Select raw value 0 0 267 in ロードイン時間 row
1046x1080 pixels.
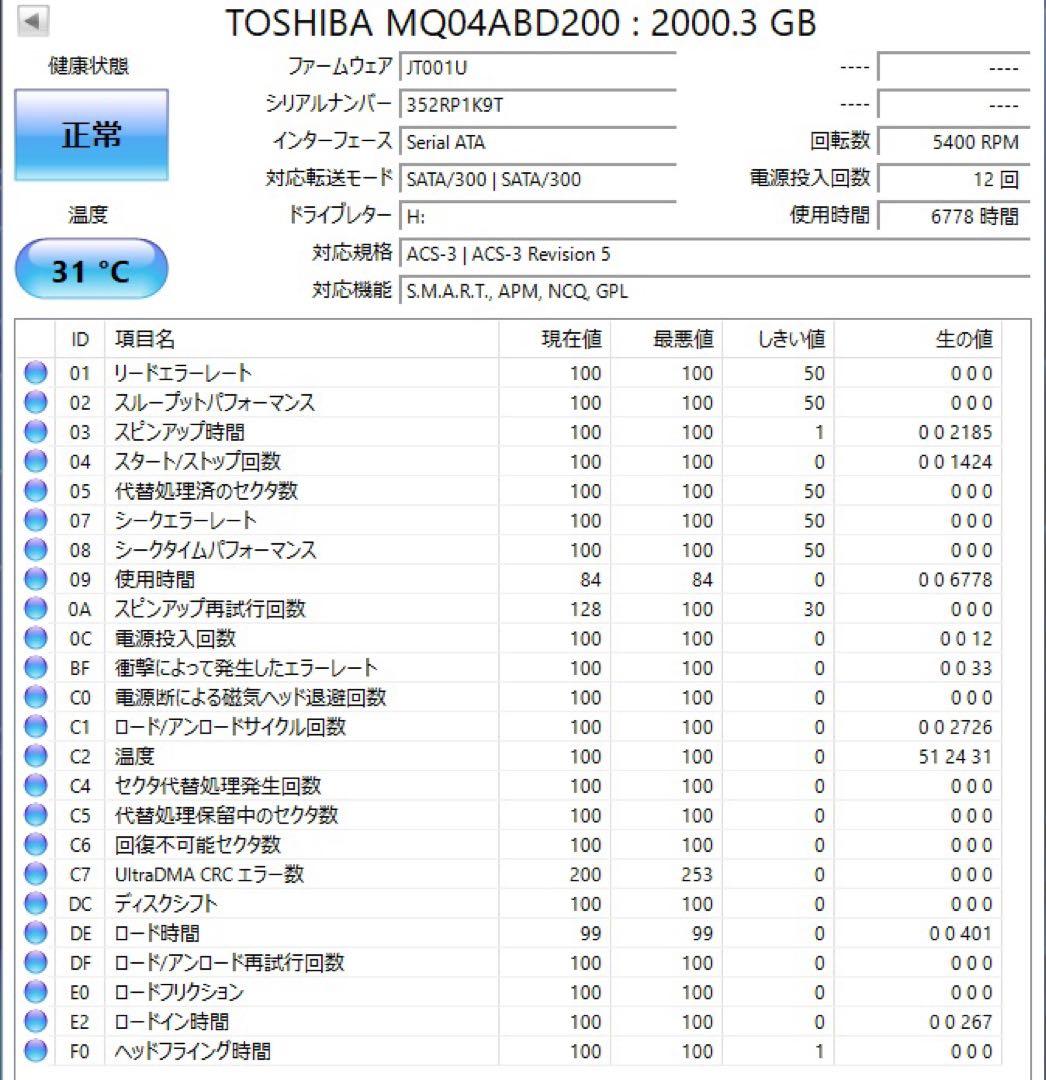[961, 1021]
